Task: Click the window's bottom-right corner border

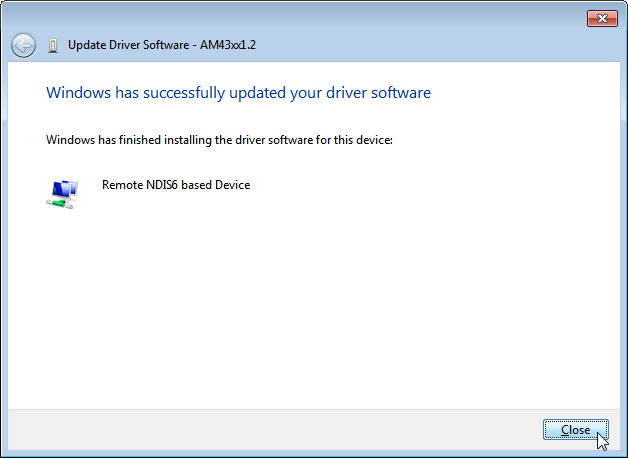Action: [x=624, y=454]
